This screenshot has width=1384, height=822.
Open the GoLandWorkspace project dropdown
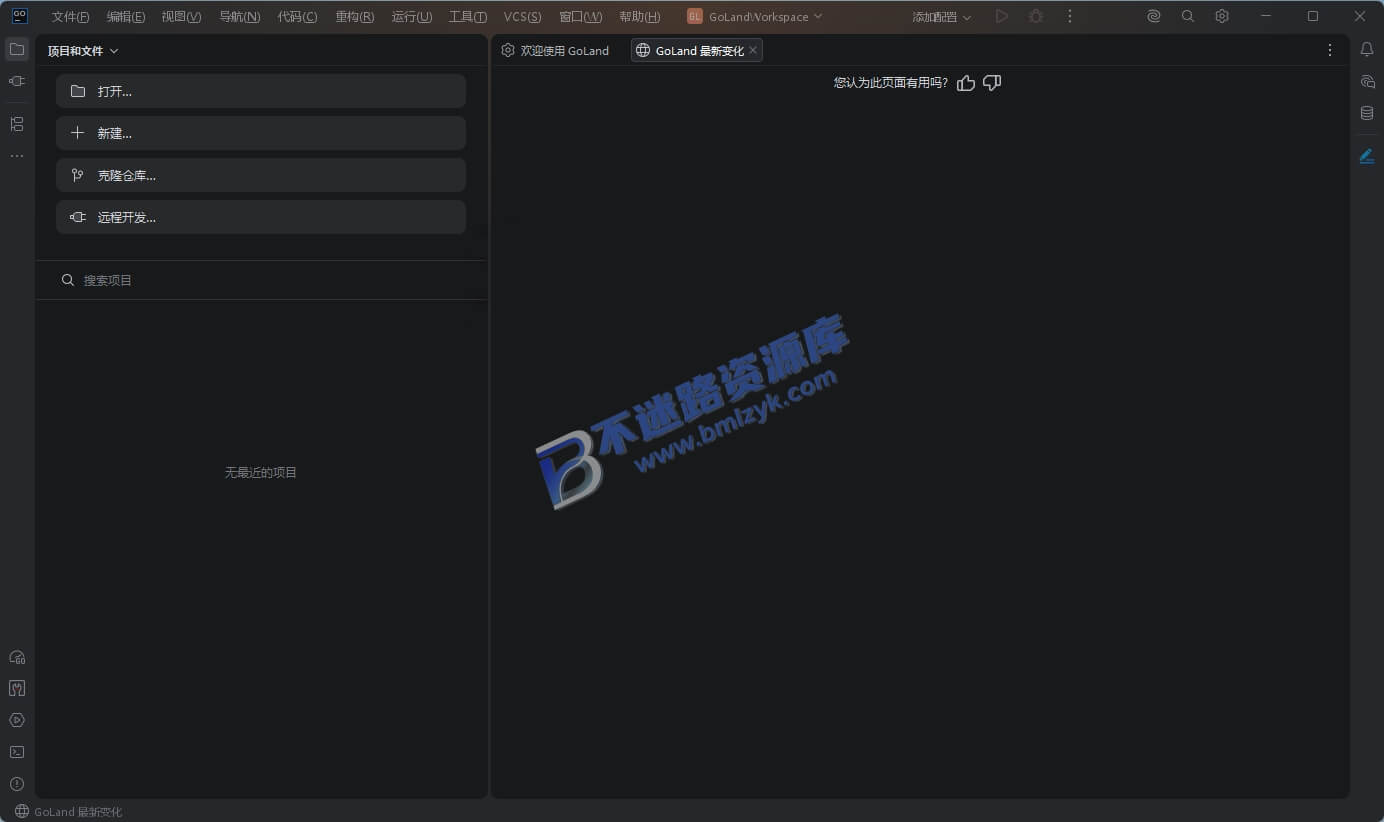(755, 16)
